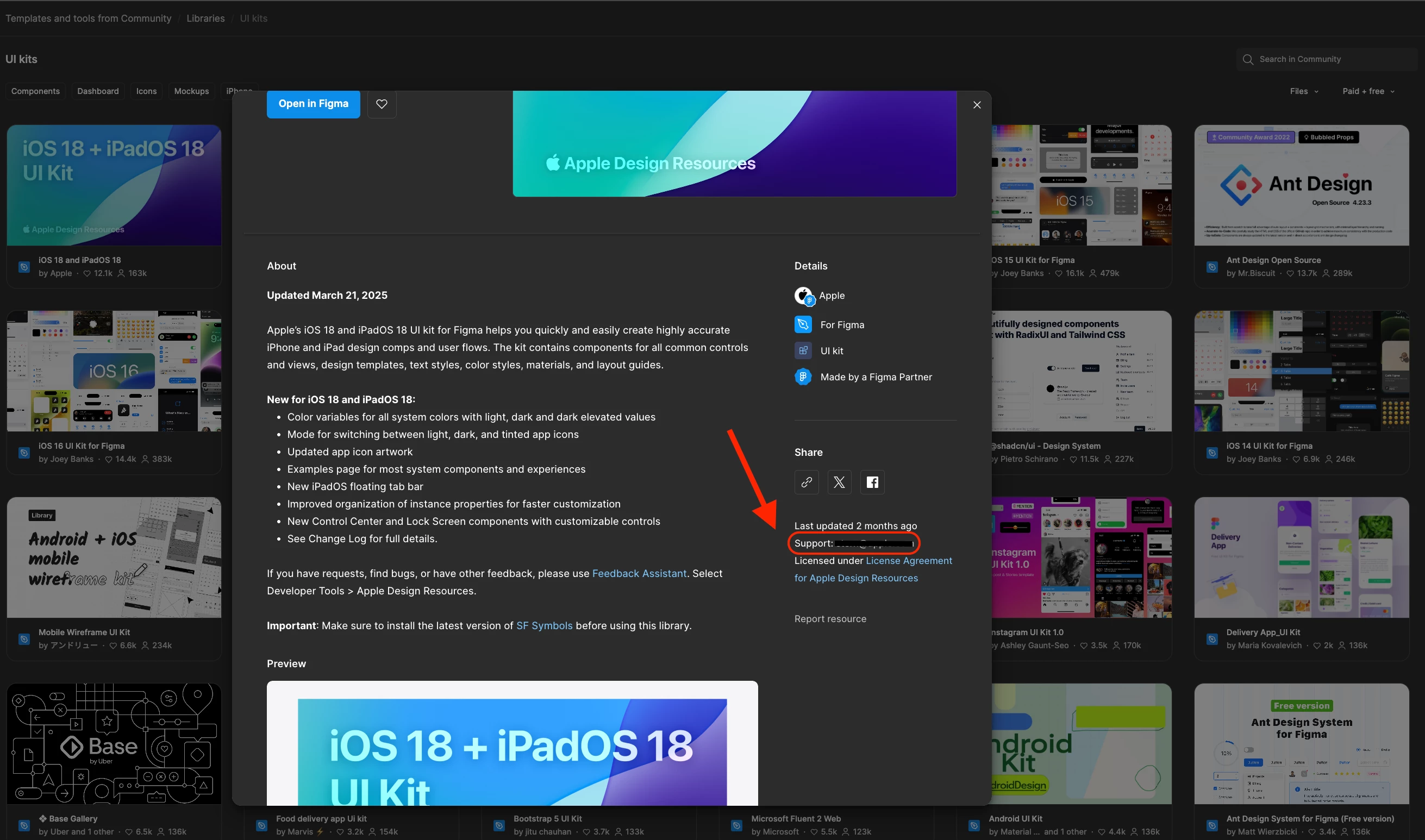
Task: Share on X (Twitter) icon
Action: tap(839, 482)
